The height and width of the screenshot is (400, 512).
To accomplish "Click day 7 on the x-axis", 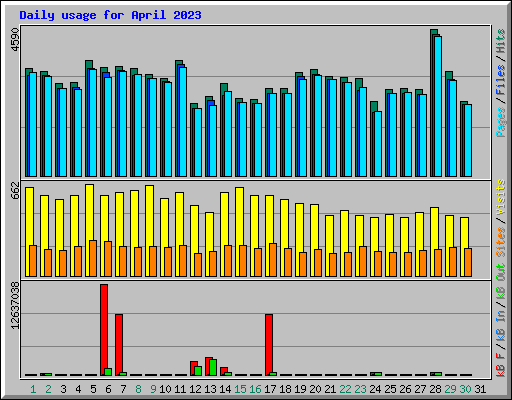I will (123, 389).
